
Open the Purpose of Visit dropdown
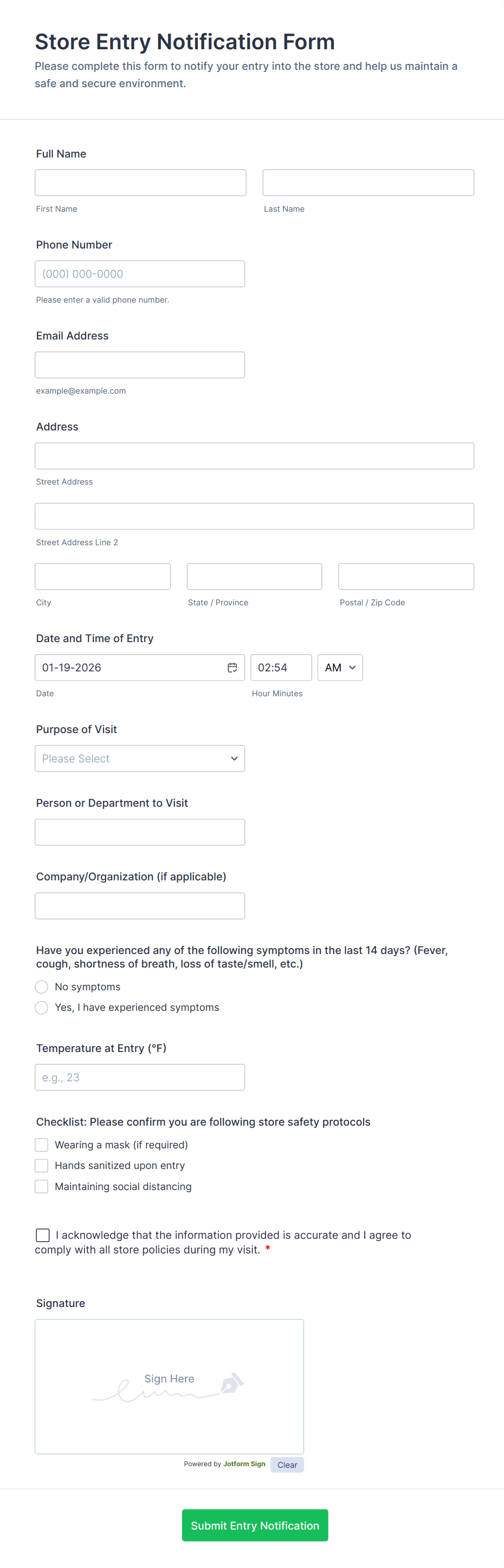[x=140, y=759]
